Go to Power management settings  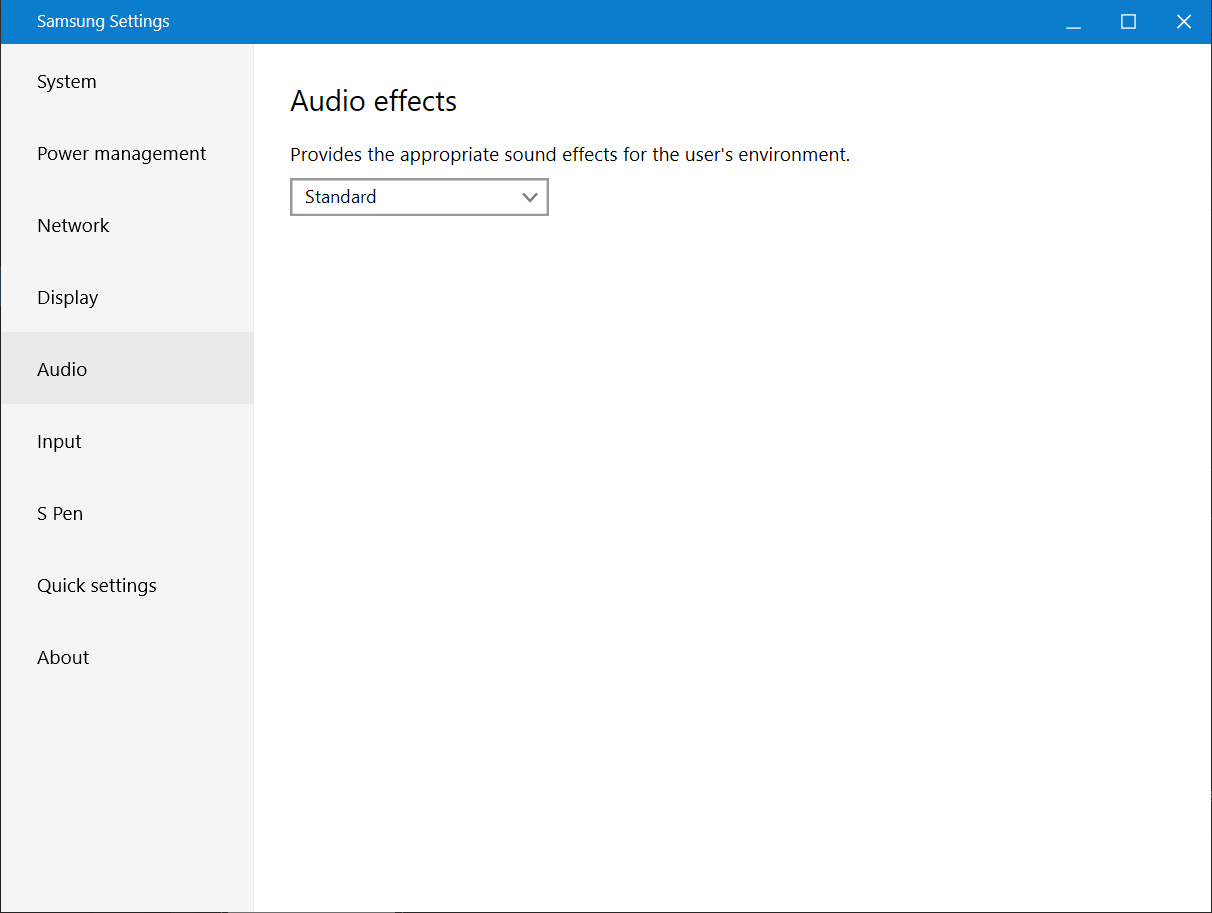coord(127,154)
